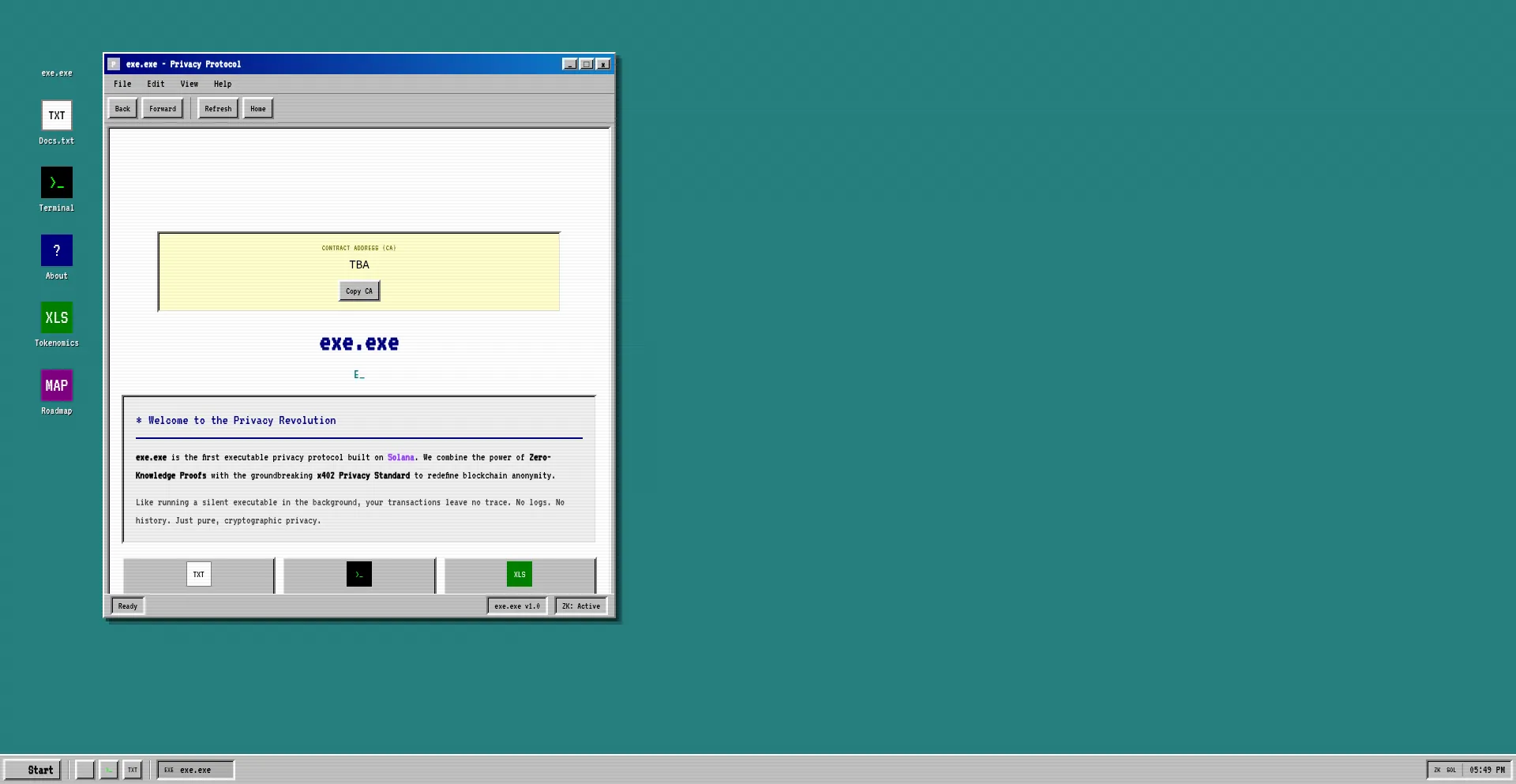1516x784 pixels.
Task: Click the TXT quick launch taskbar icon
Action: tap(133, 770)
